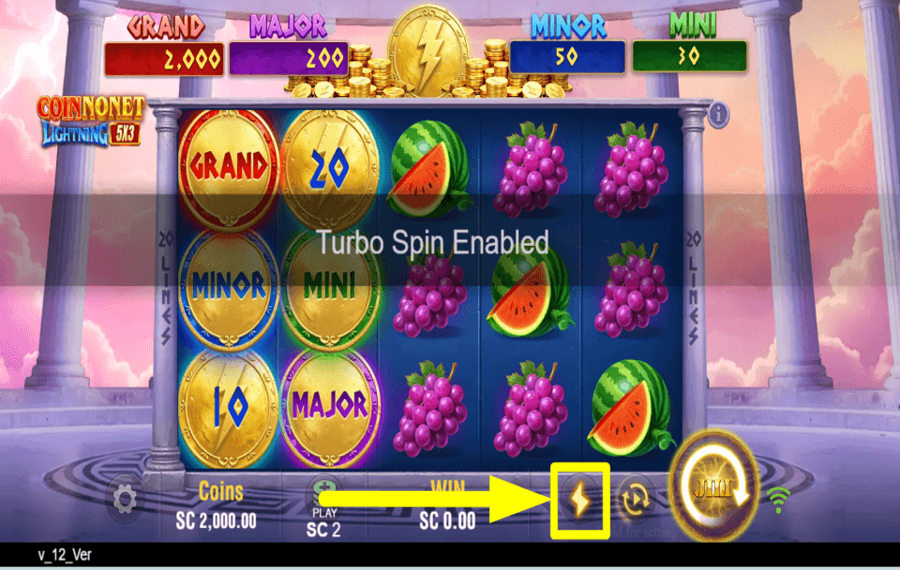Screen dimensions: 900x570
Task: Click the Coins SC 2,000.00 balance
Action: tap(216, 506)
